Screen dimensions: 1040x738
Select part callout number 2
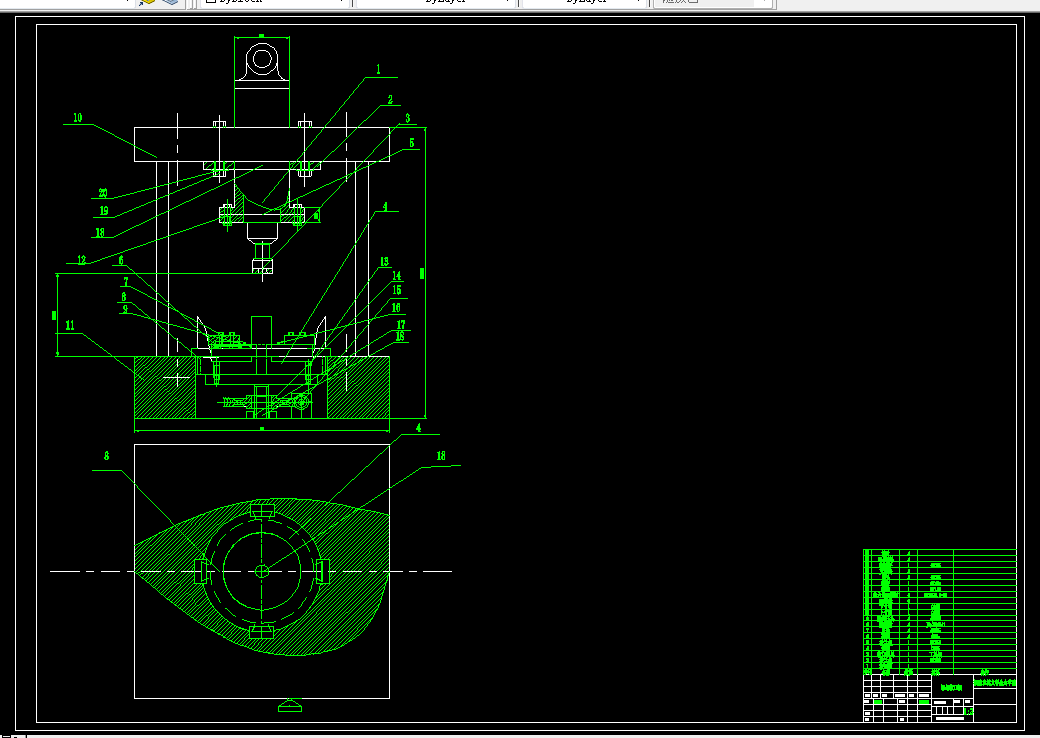[x=390, y=99]
